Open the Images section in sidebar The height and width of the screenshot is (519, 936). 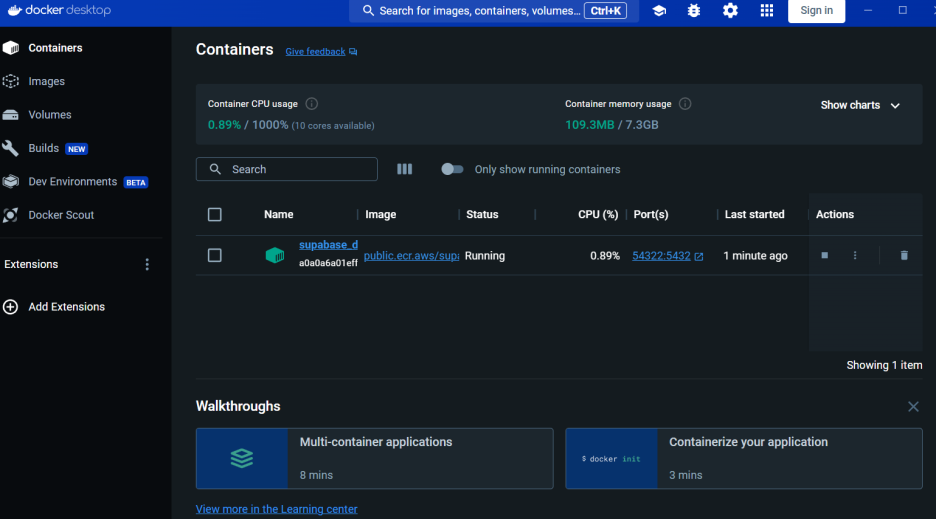point(47,81)
